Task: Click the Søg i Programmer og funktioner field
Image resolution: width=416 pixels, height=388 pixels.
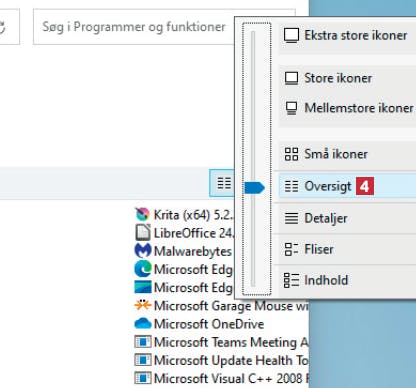Action: [x=133, y=27]
